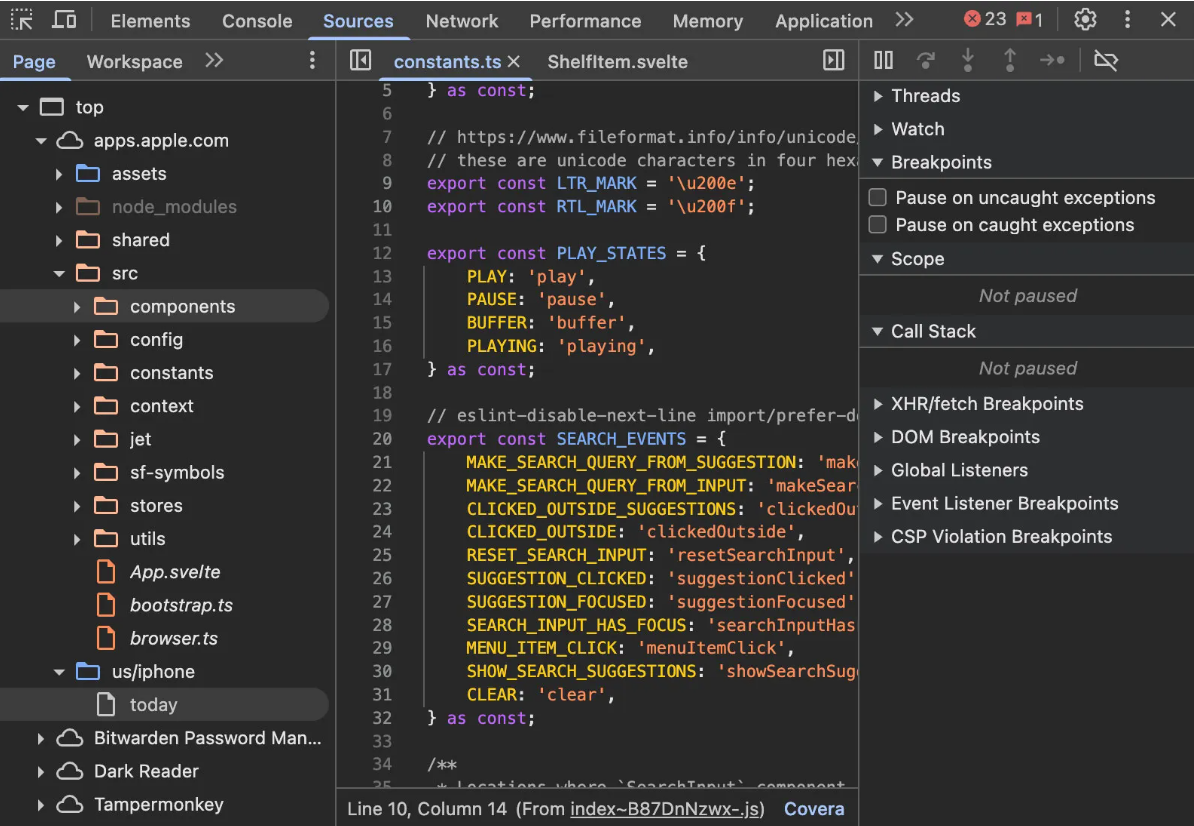The image size is (1194, 826).
Task: Click the Step into next function call icon
Action: pos(968,60)
